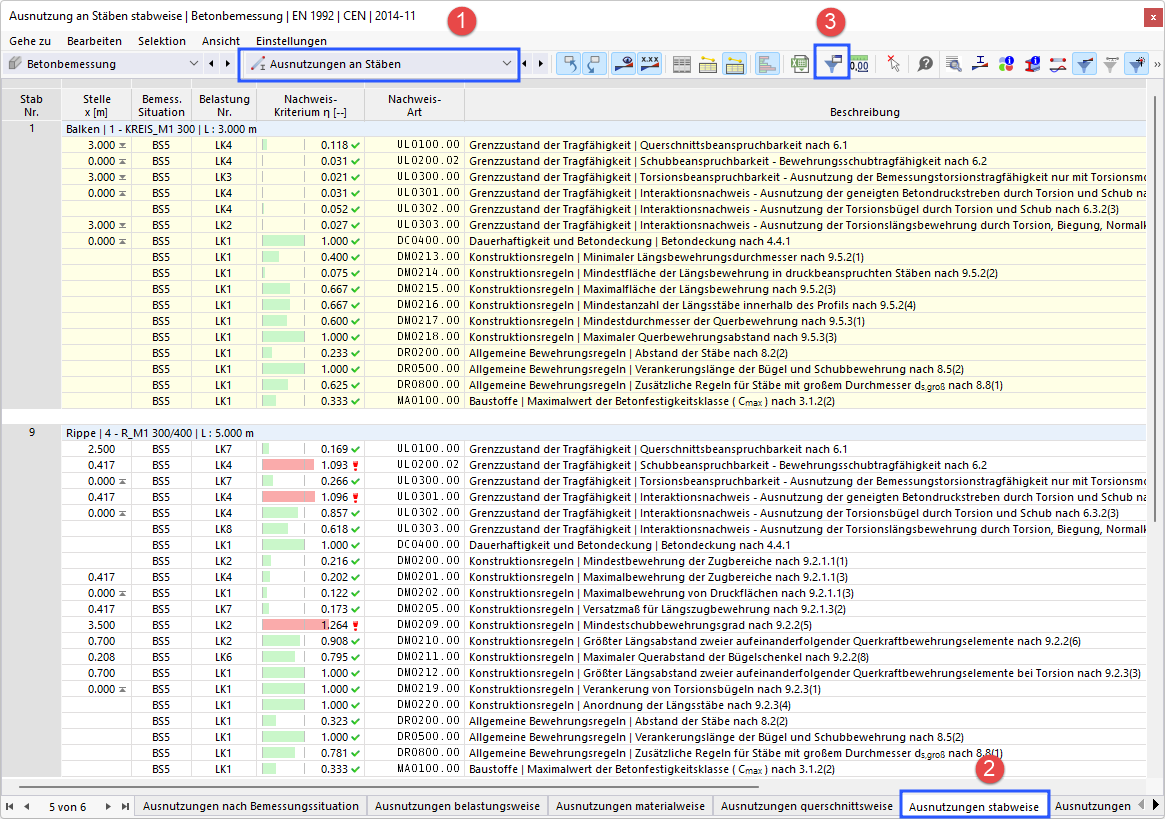Click the grey table view icon
This screenshot has width=1165, height=819.
tap(681, 65)
